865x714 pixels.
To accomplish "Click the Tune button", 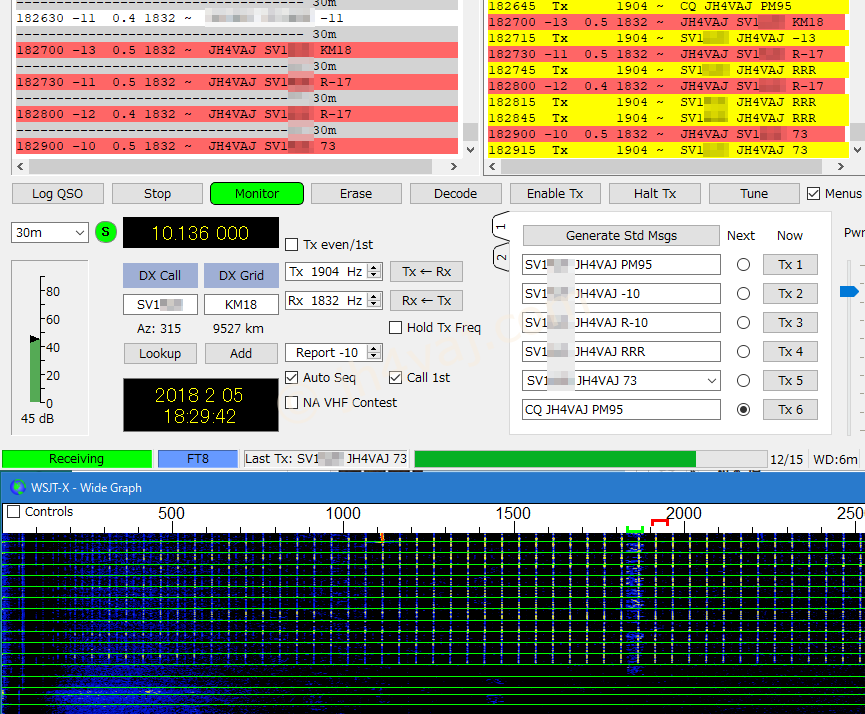I will point(754,194).
